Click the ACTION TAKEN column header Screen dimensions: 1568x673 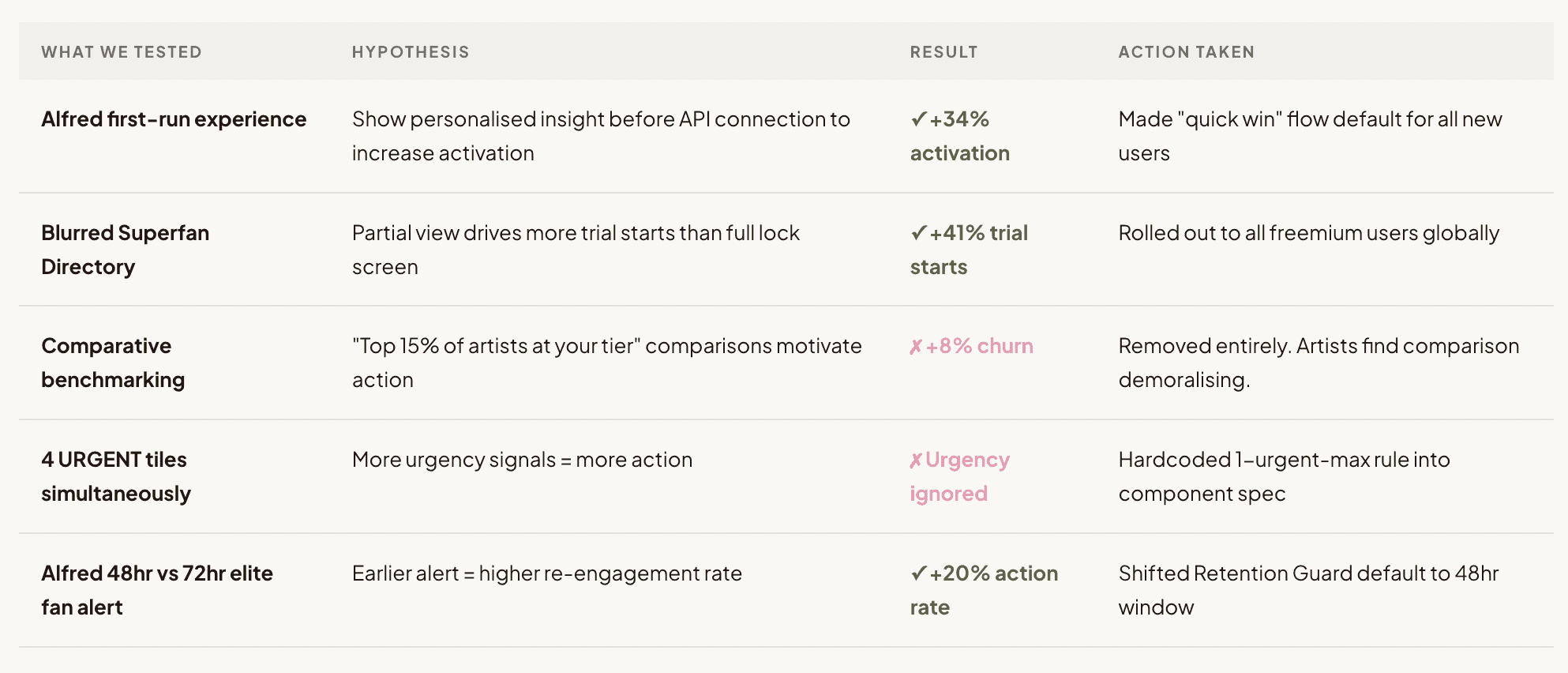(1186, 52)
